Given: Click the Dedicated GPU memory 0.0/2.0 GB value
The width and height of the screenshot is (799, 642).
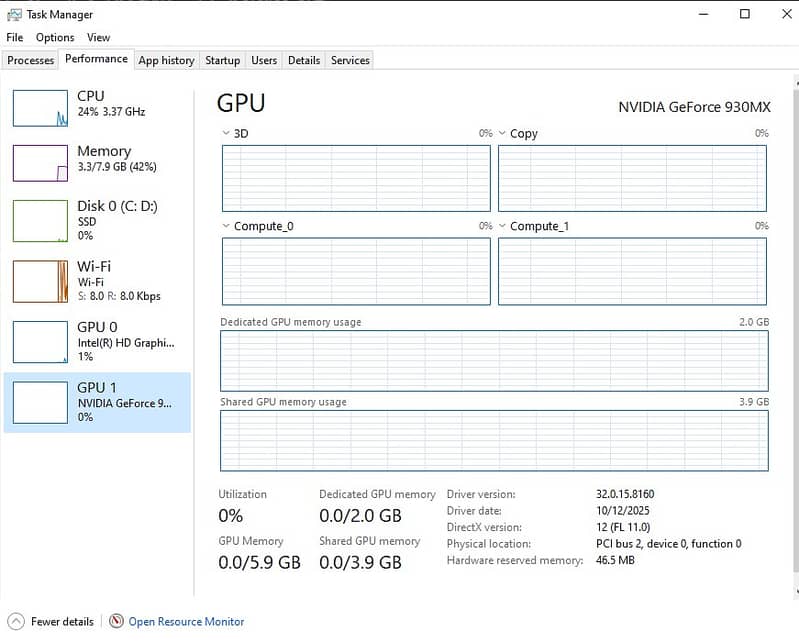Looking at the screenshot, I should click(x=360, y=516).
